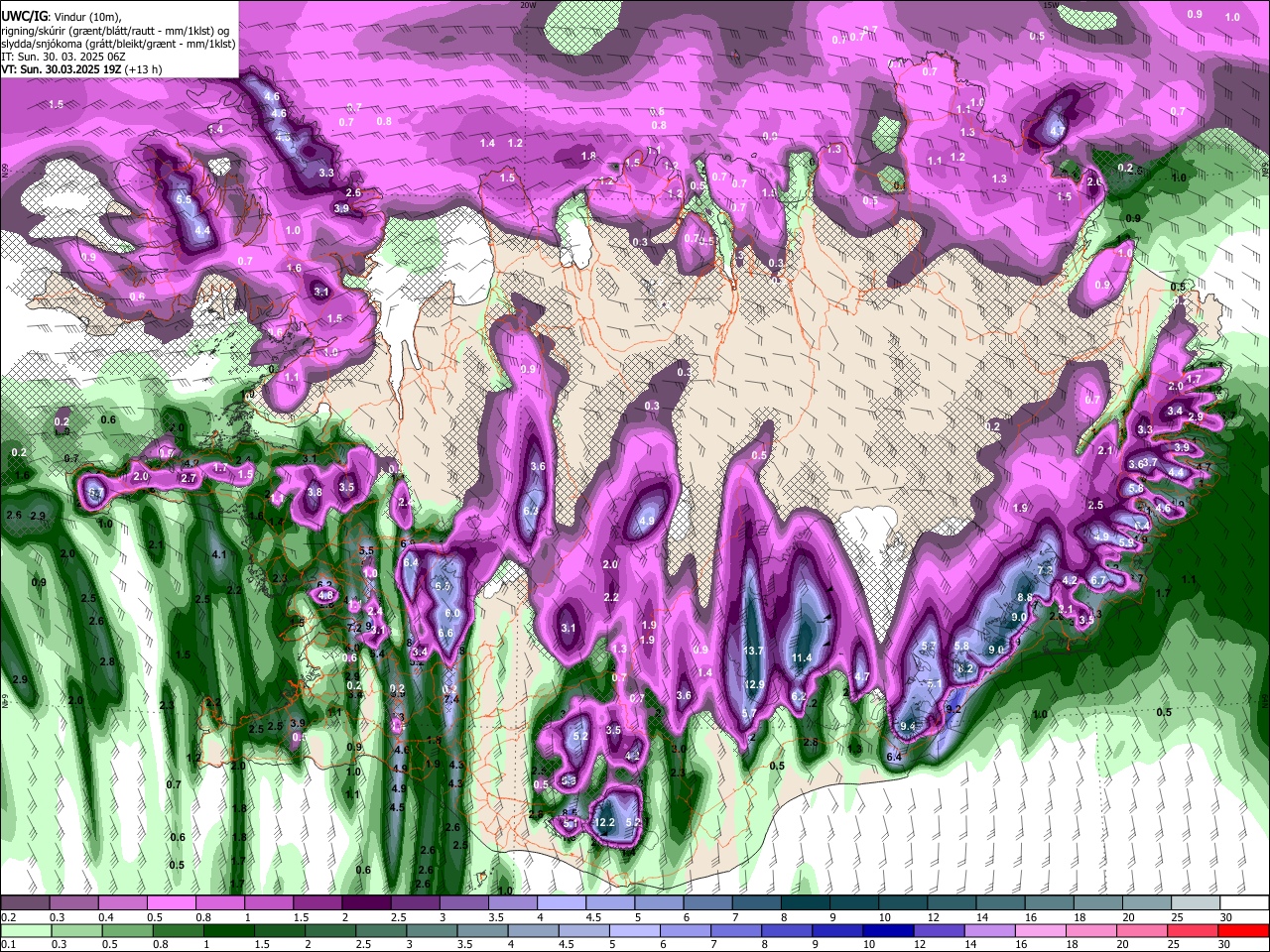Image resolution: width=1270 pixels, height=952 pixels.
Task: Click the 20W longitude label
Action: (x=529, y=5)
